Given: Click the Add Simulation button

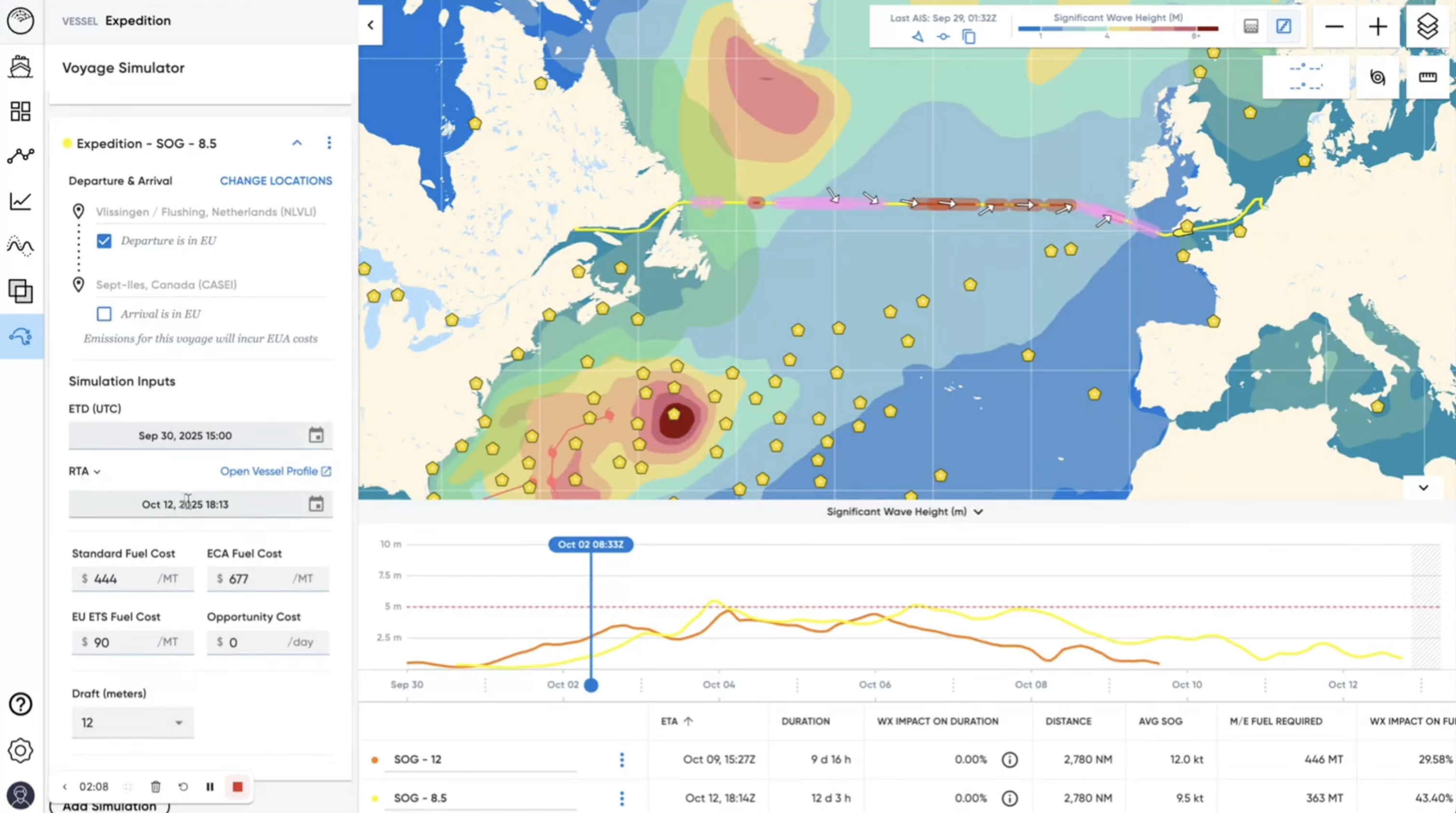Looking at the screenshot, I should [x=110, y=806].
